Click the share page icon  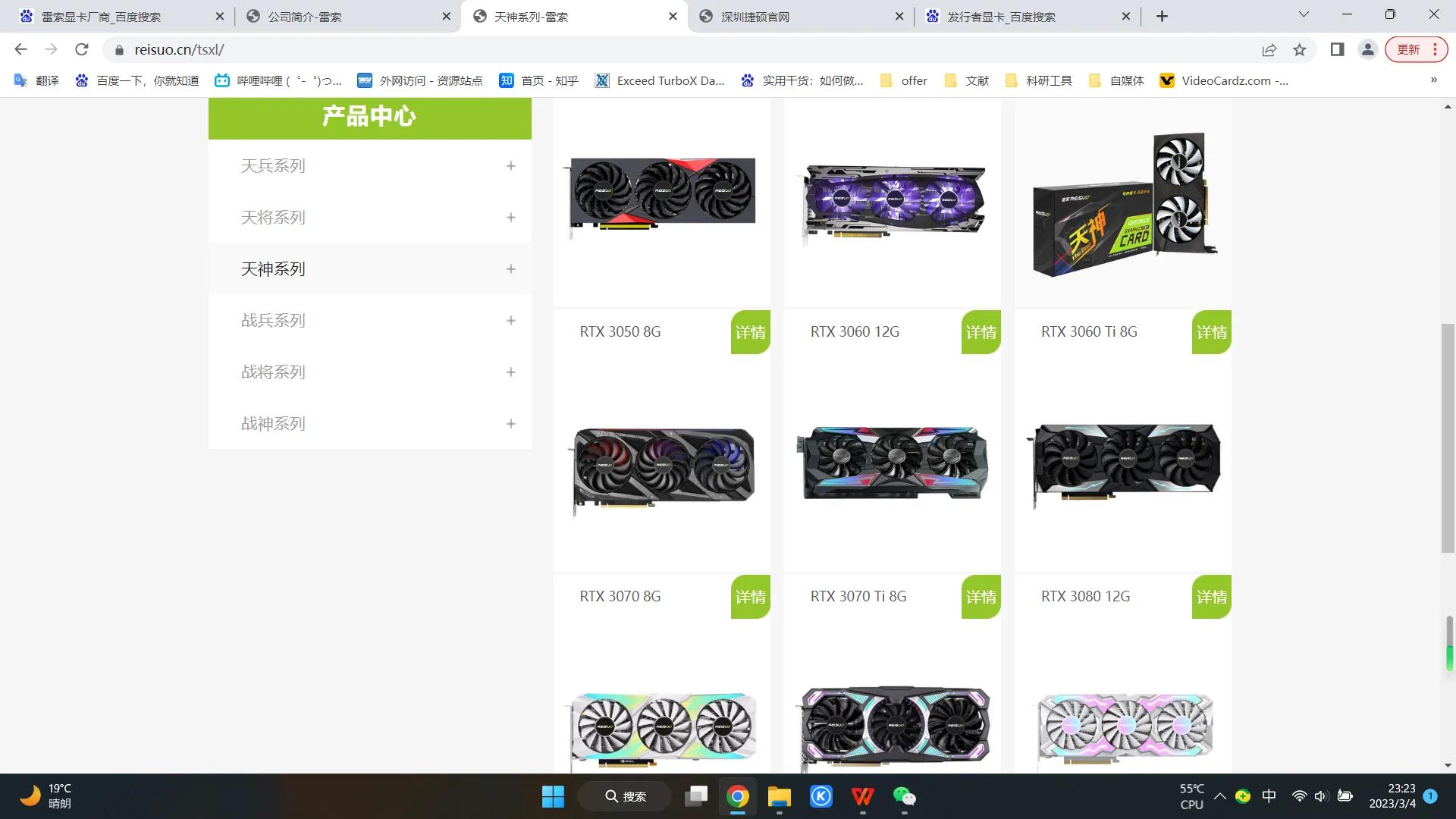tap(1269, 49)
